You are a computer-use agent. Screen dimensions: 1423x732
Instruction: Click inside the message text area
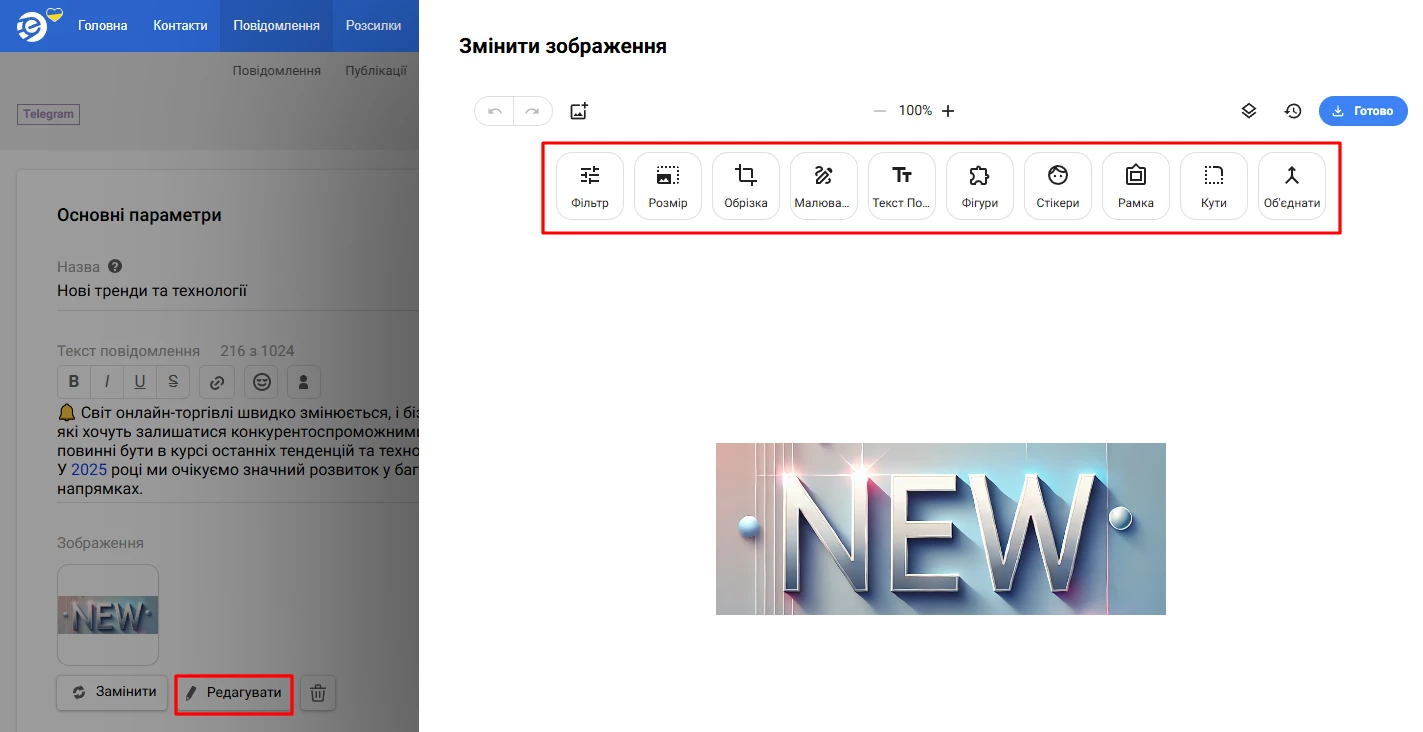237,451
